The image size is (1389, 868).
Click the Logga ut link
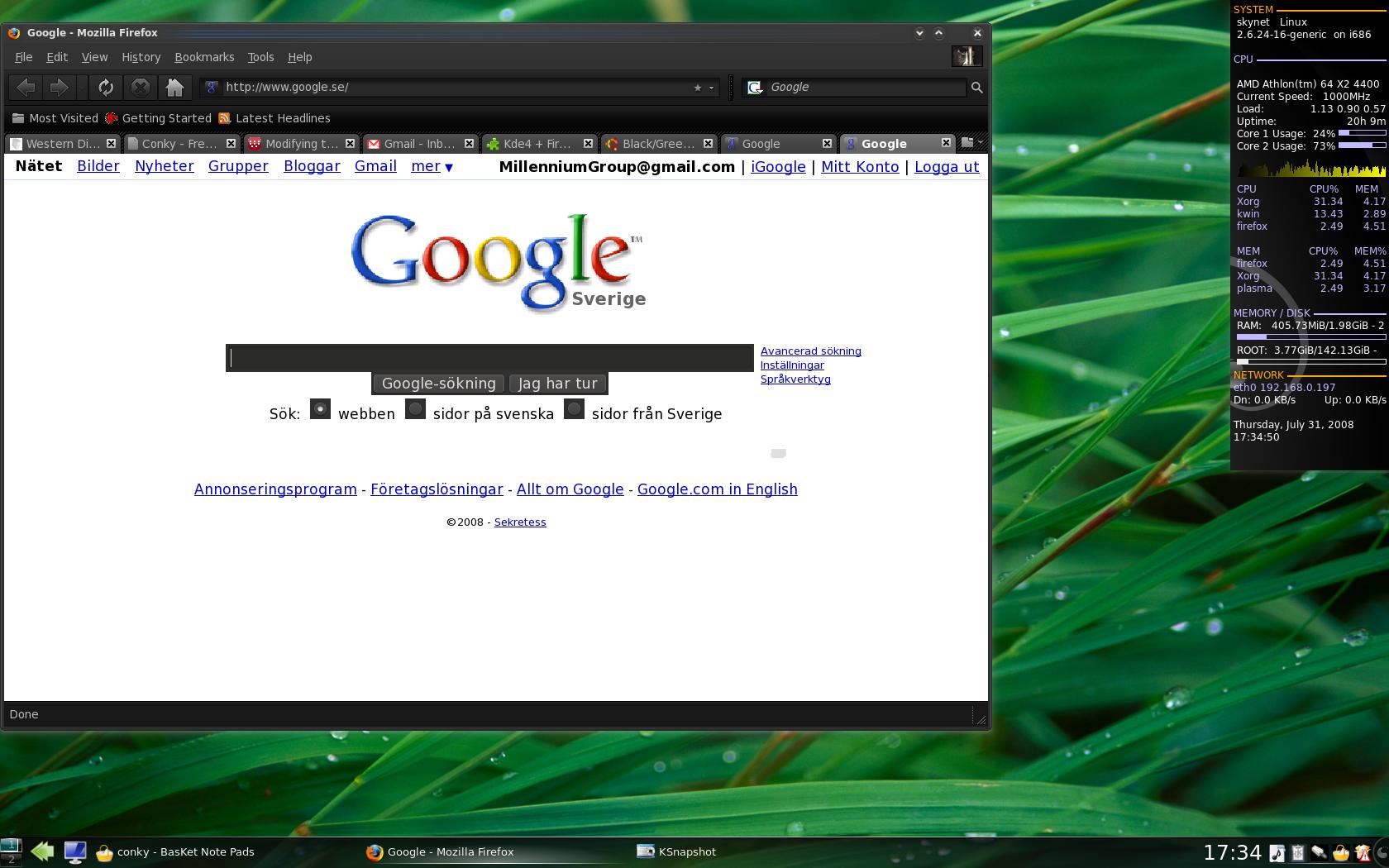pos(947,167)
